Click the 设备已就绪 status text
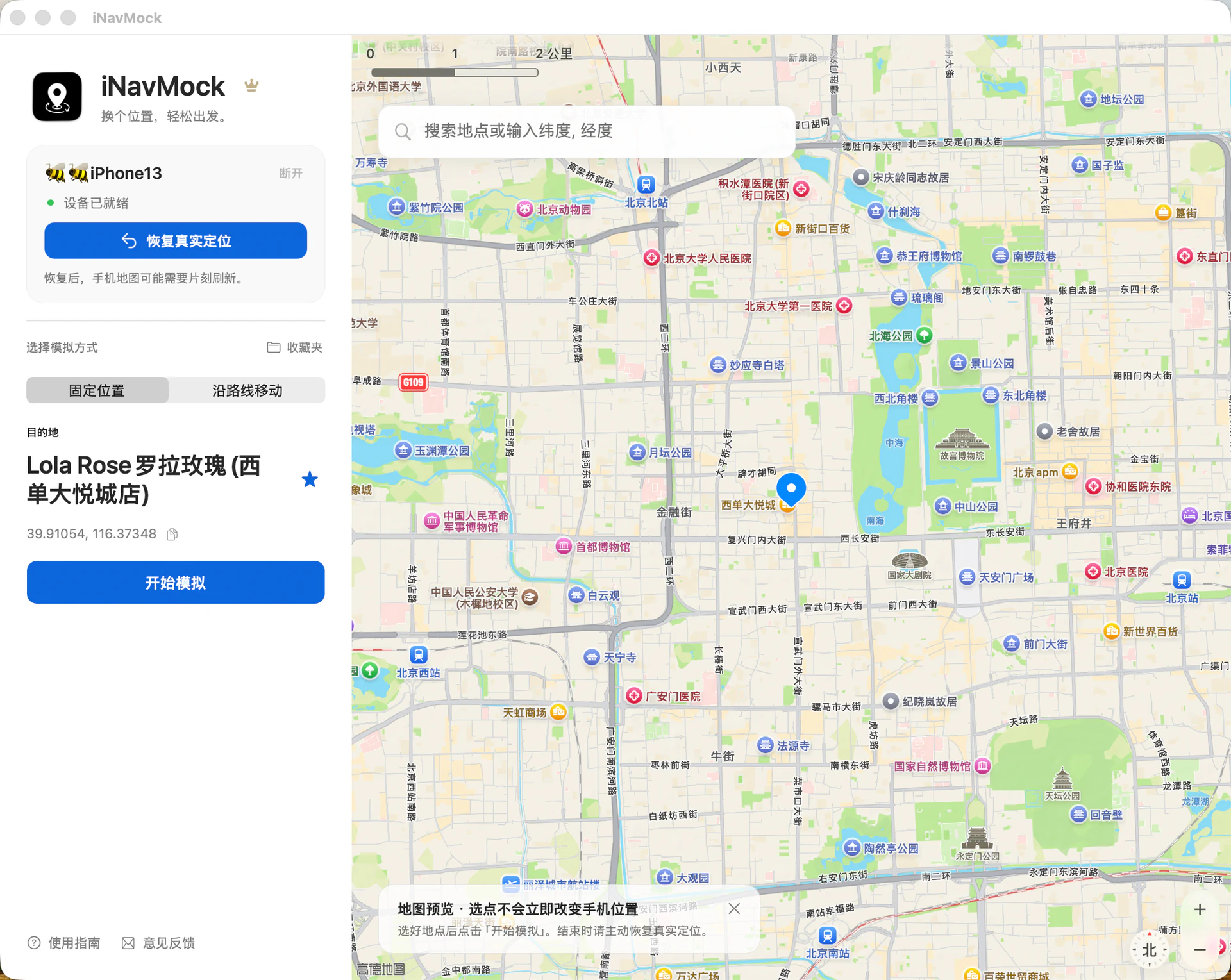1231x980 pixels. tap(96, 203)
